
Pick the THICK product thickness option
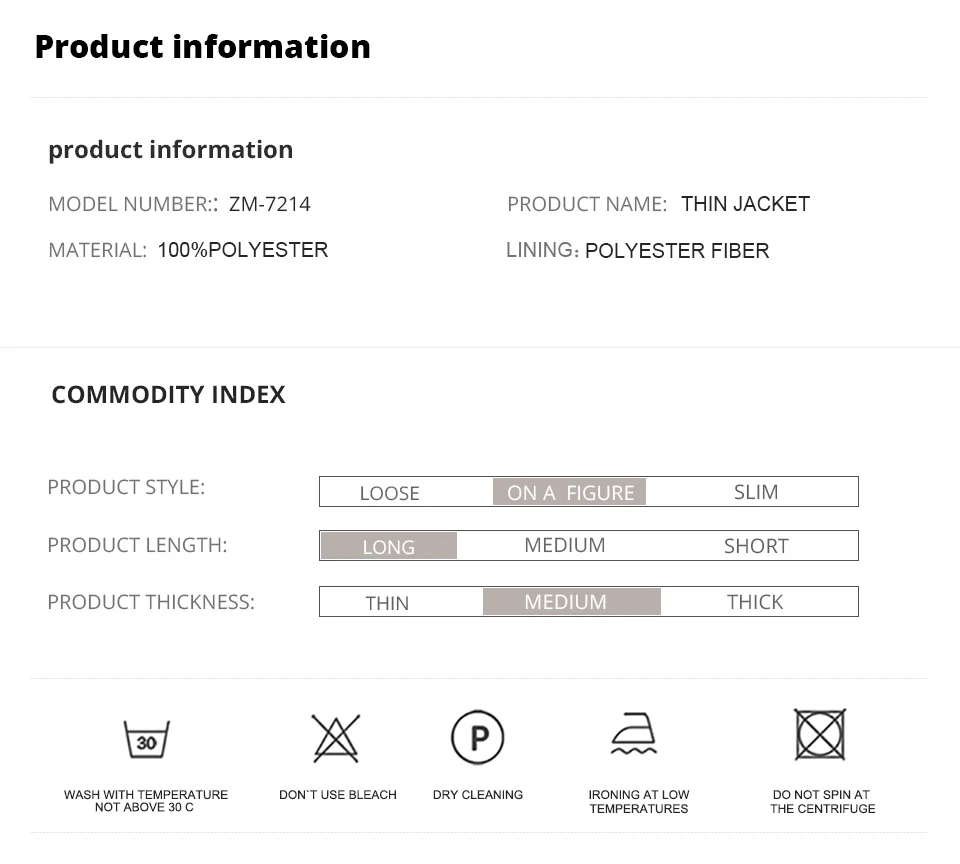tap(755, 602)
